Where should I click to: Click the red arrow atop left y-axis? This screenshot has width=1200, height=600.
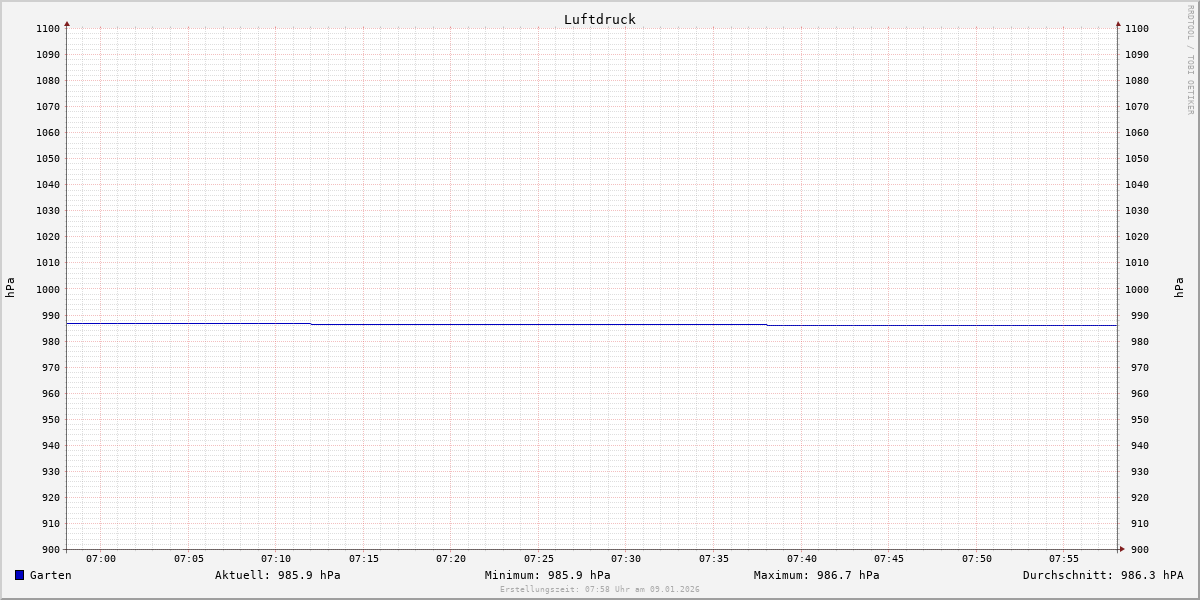[67, 23]
